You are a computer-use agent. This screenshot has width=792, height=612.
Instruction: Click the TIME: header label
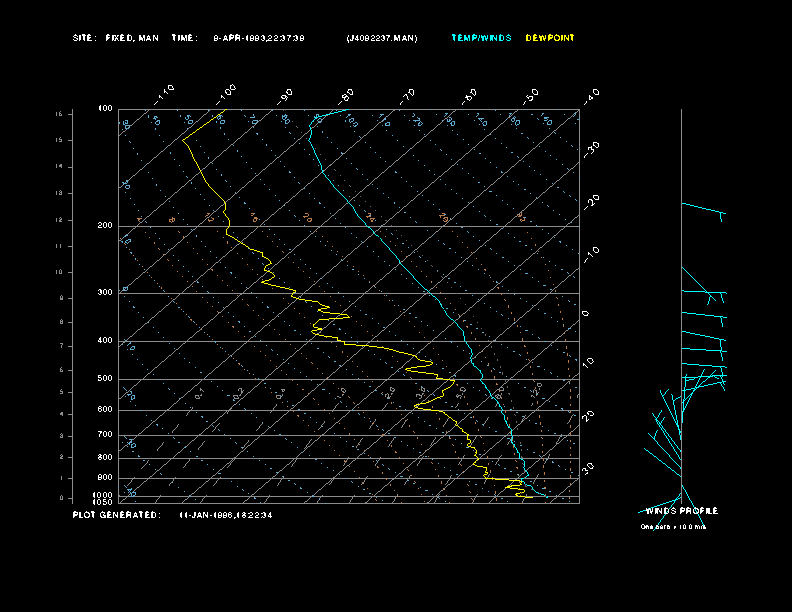click(x=184, y=38)
